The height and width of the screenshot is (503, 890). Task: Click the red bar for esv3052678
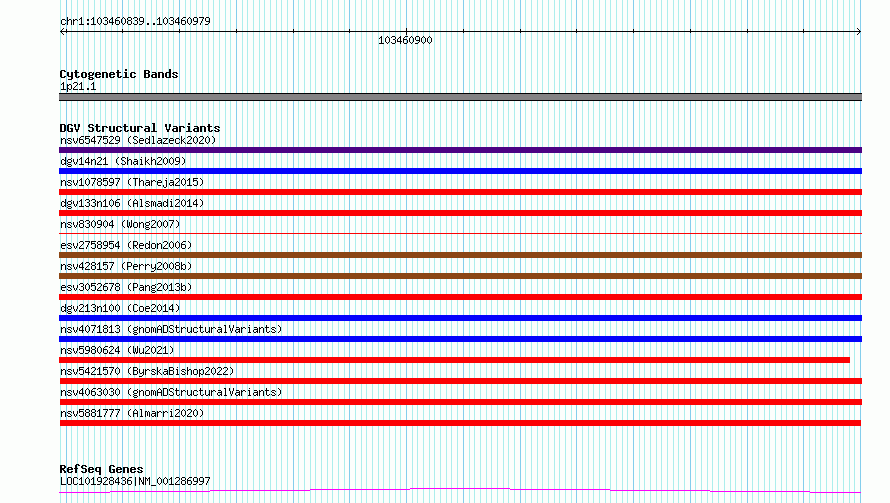coord(460,297)
